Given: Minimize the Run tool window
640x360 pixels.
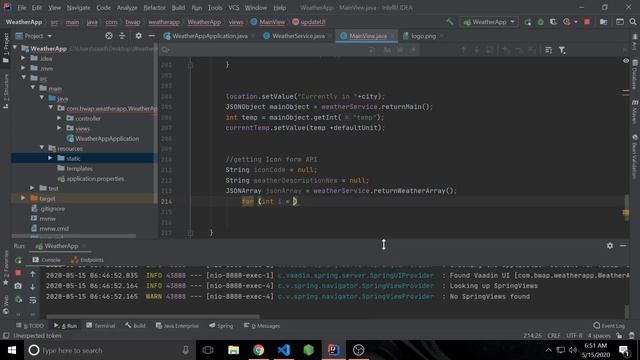Looking at the screenshot, I should [x=623, y=246].
